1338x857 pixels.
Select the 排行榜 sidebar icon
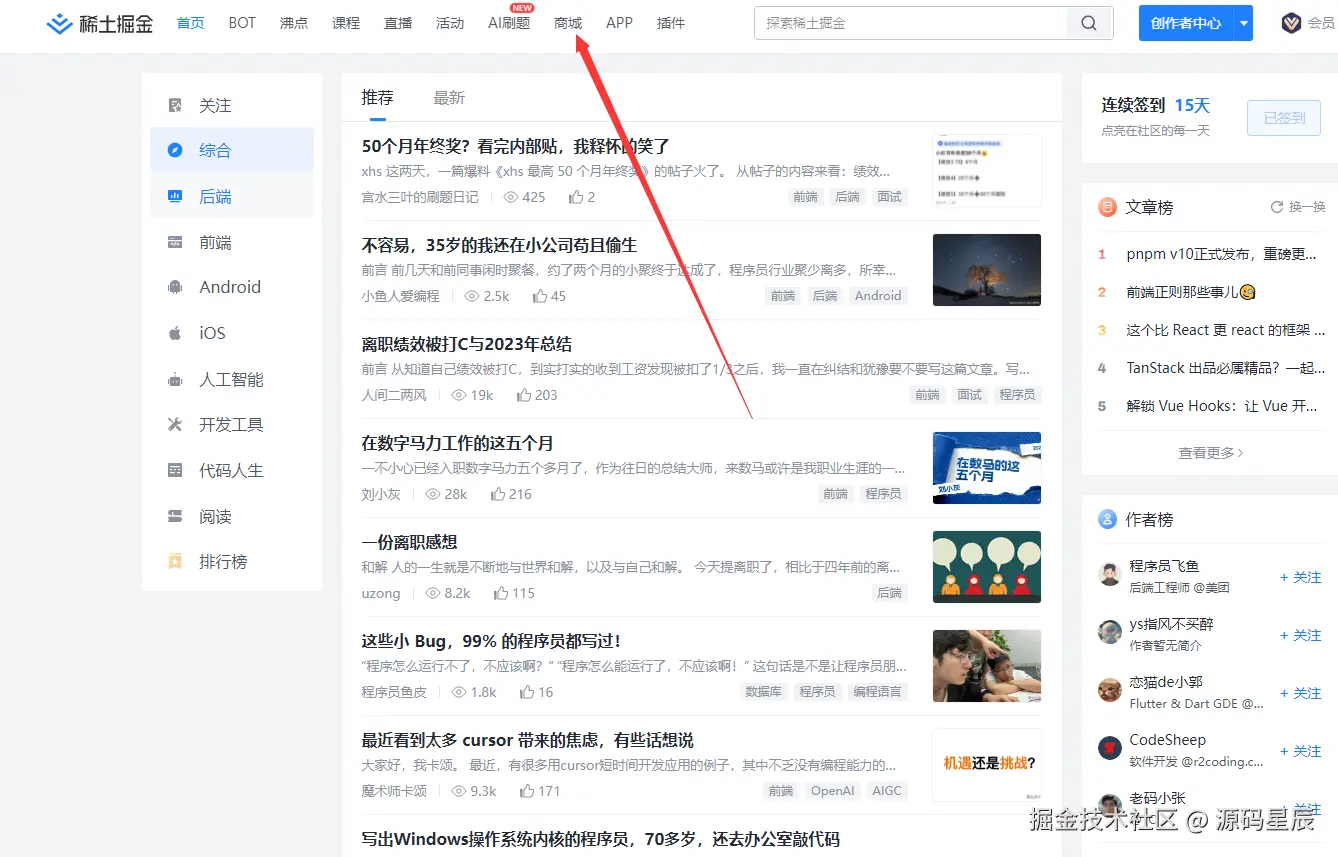coord(176,562)
